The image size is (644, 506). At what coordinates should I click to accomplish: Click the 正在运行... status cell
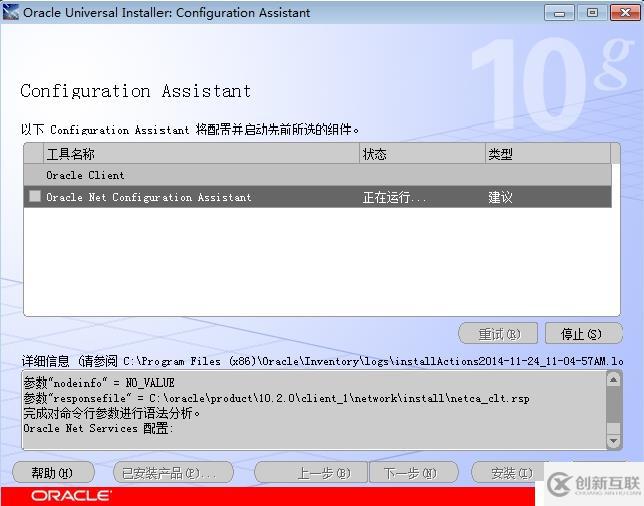[x=394, y=198]
